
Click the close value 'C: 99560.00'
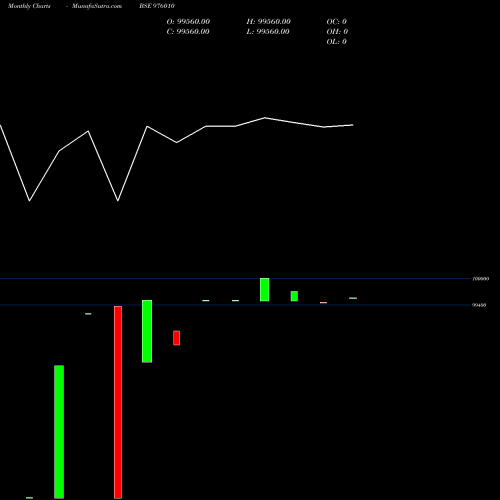188,32
